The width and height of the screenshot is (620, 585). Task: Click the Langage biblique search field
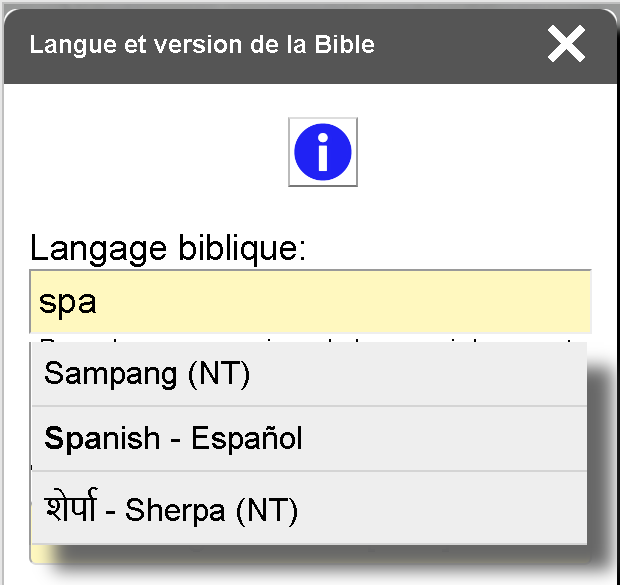[x=310, y=301]
